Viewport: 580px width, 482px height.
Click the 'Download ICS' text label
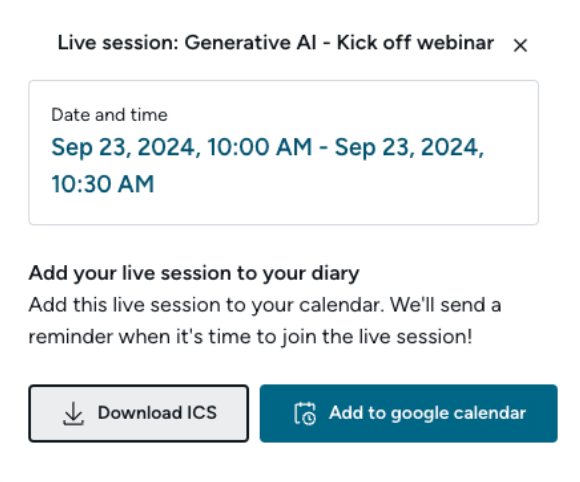click(157, 413)
